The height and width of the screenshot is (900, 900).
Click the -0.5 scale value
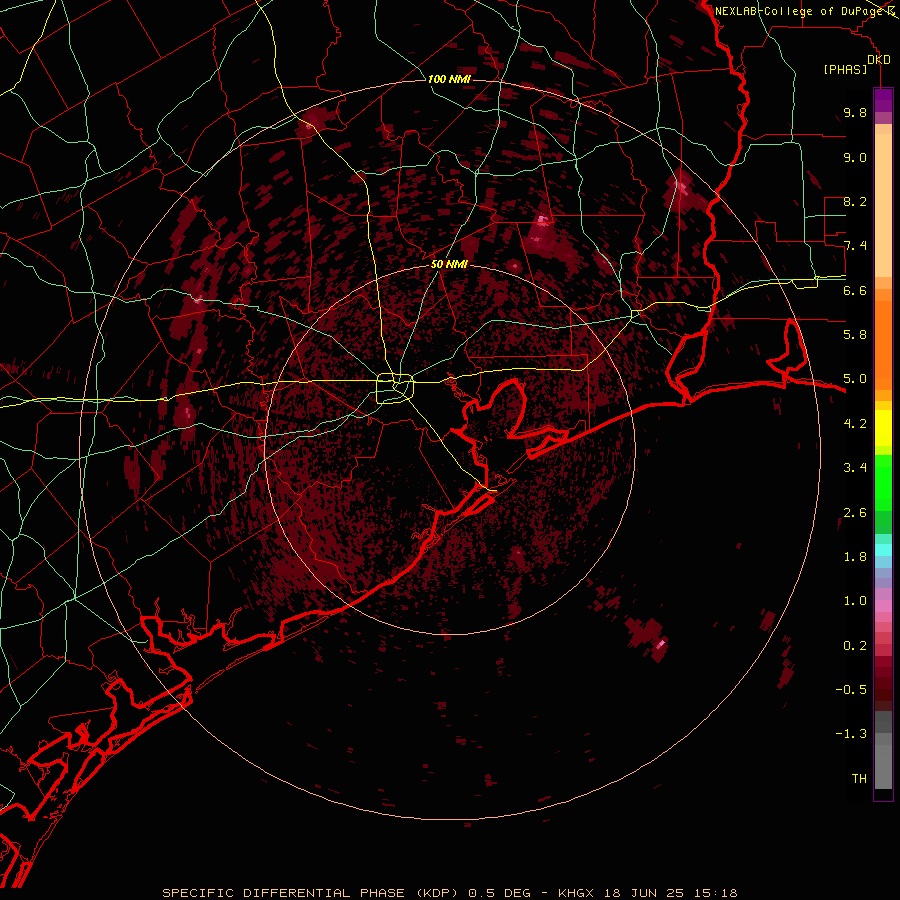[x=851, y=690]
